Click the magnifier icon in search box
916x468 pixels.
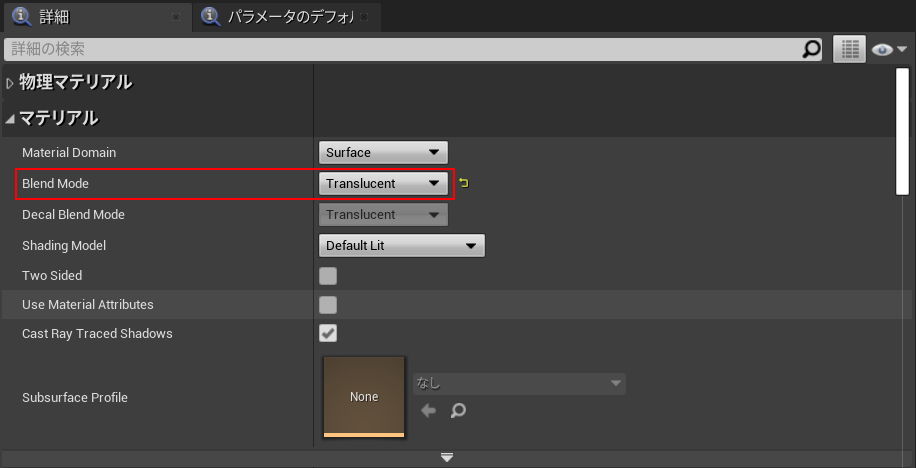pyautogui.click(x=811, y=50)
